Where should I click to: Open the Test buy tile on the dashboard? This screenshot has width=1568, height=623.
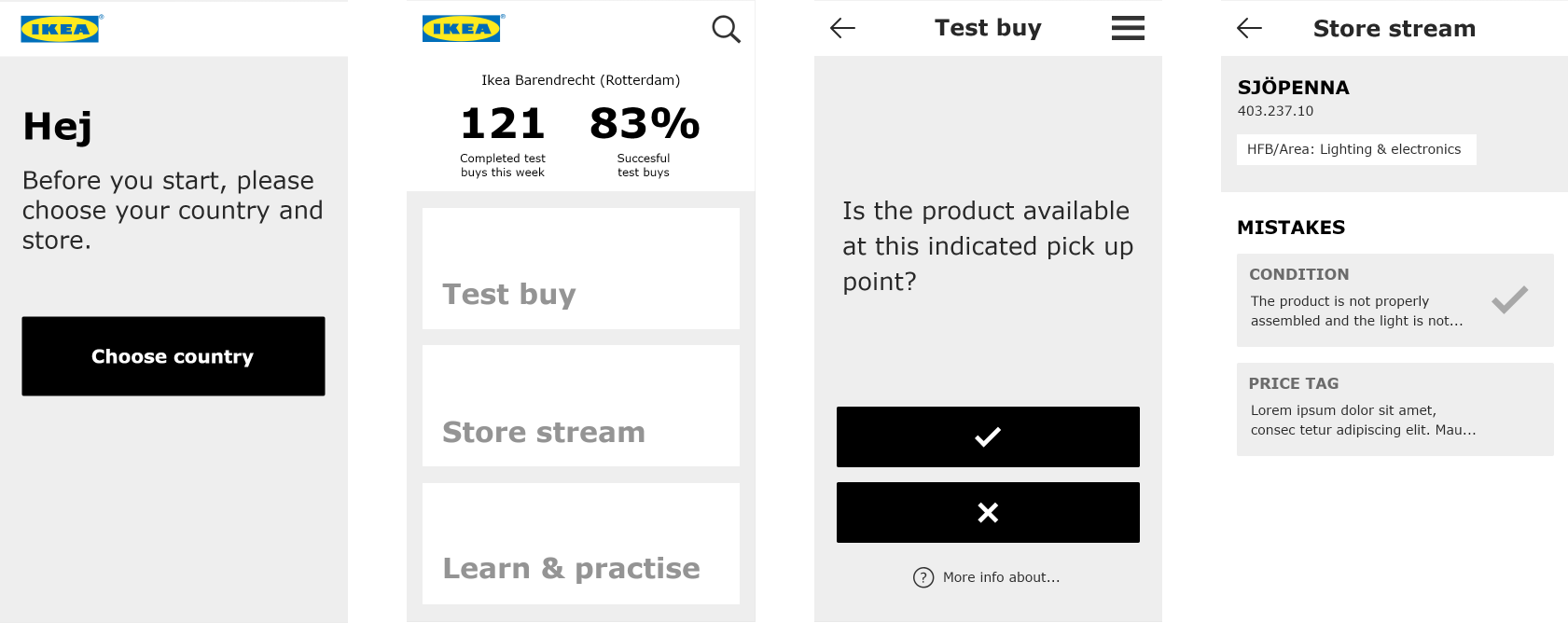(x=580, y=269)
